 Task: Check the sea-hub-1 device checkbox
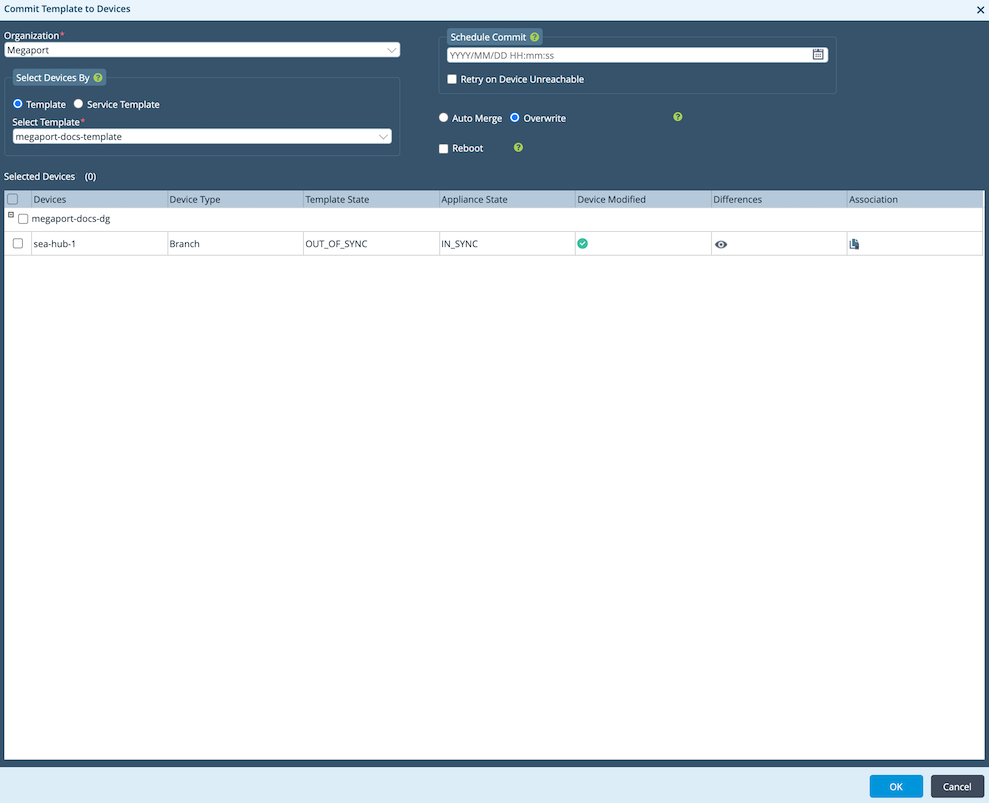(x=18, y=244)
